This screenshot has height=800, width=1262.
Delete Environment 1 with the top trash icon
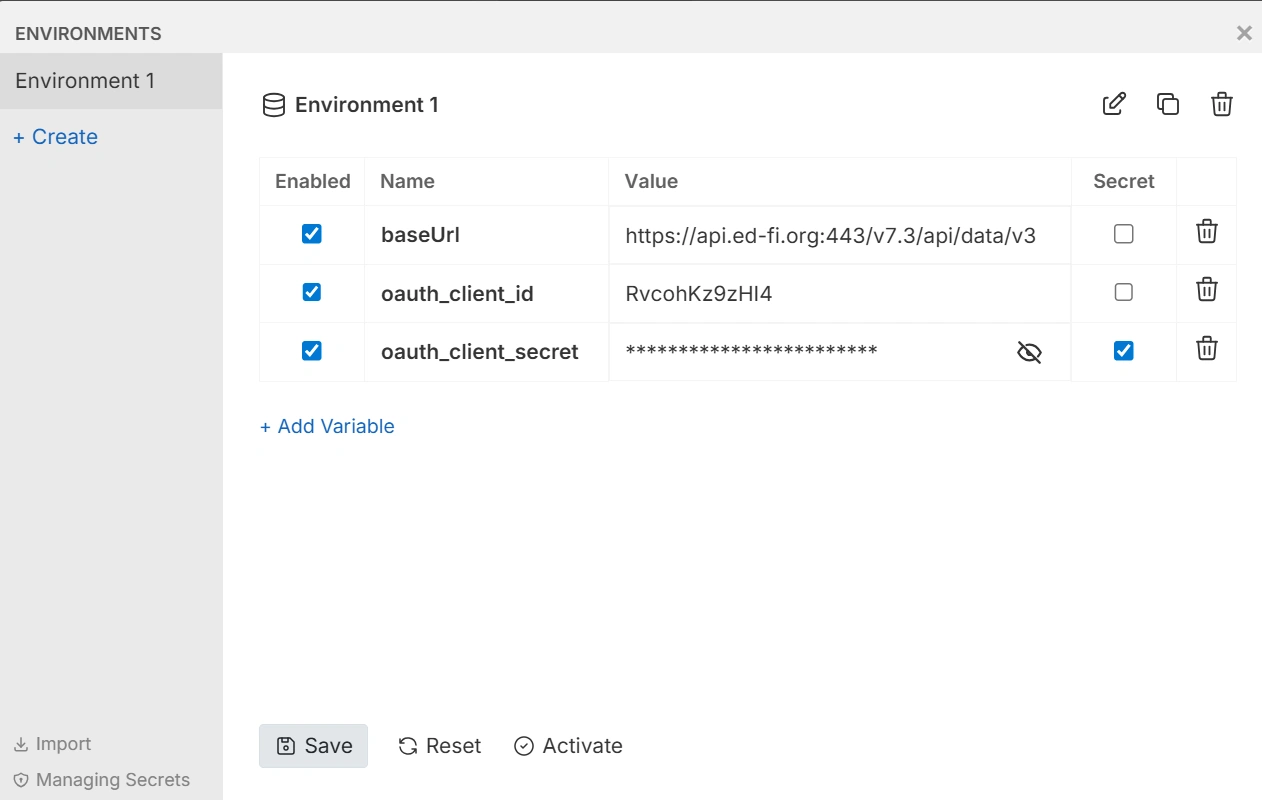pyautogui.click(x=1221, y=104)
